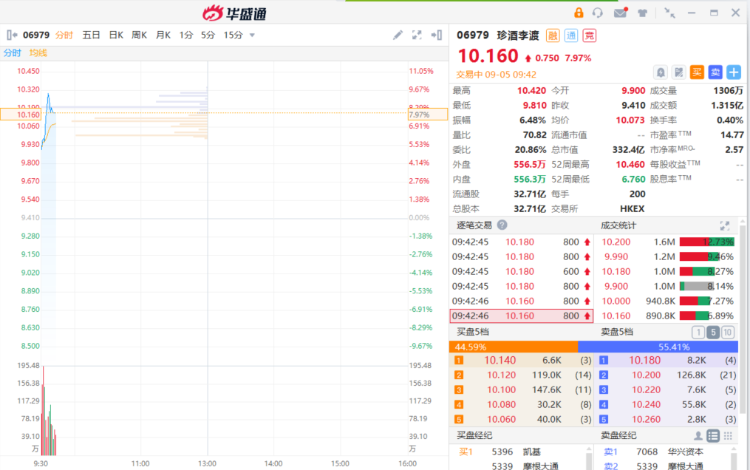Click the orange lock icon in title bar
This screenshot has height=470, width=750.
(578, 12)
